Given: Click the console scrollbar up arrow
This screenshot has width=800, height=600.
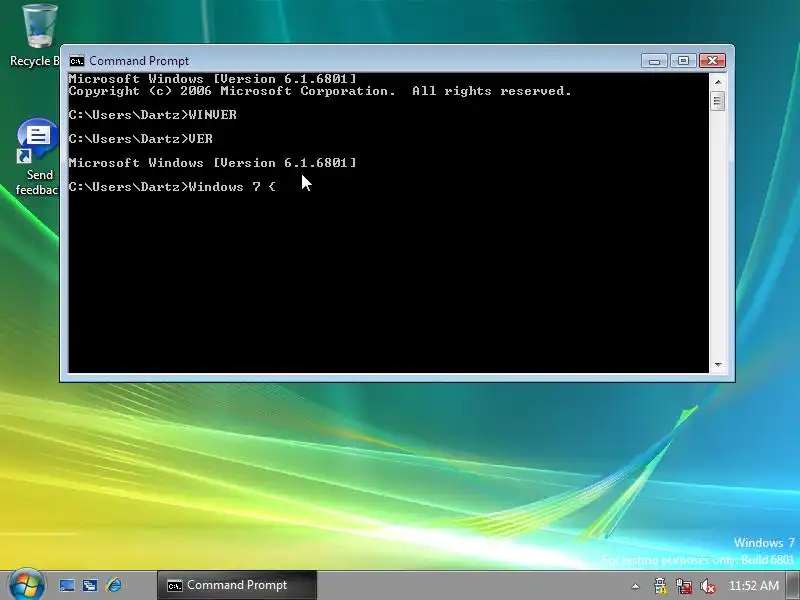Looking at the screenshot, I should point(718,82).
